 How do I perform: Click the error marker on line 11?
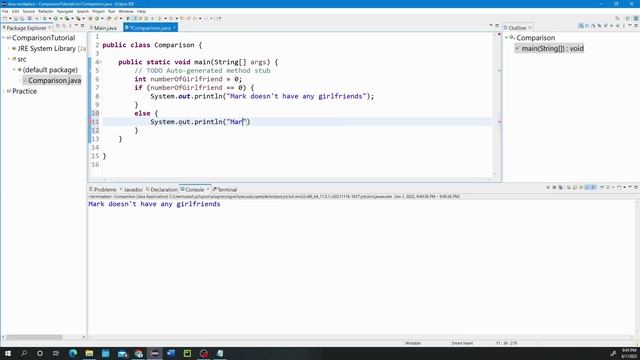90,122
